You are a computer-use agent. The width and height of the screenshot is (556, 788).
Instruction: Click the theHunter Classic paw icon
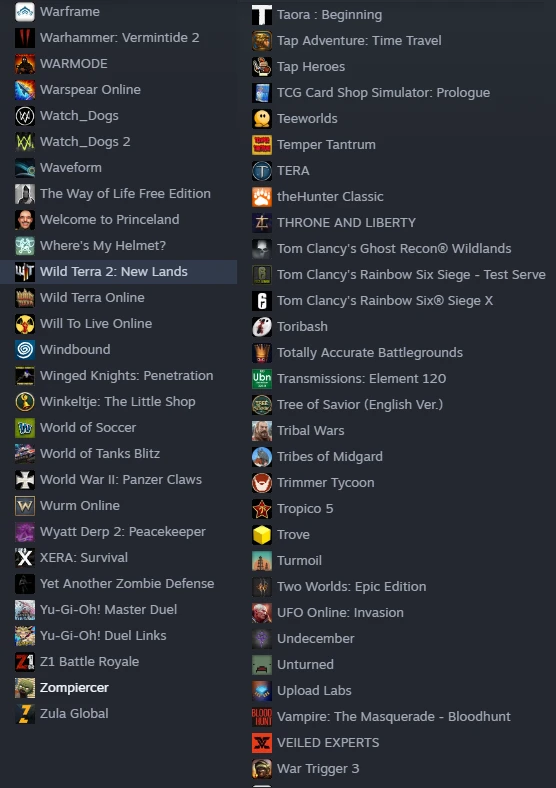click(x=262, y=196)
